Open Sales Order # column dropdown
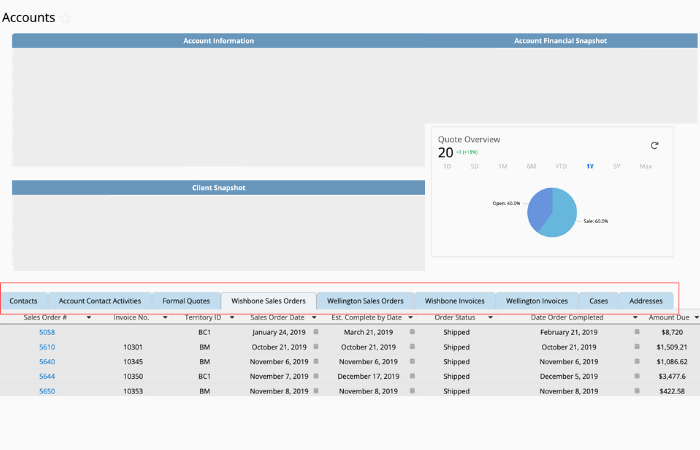This screenshot has width=700, height=450. (x=89, y=317)
